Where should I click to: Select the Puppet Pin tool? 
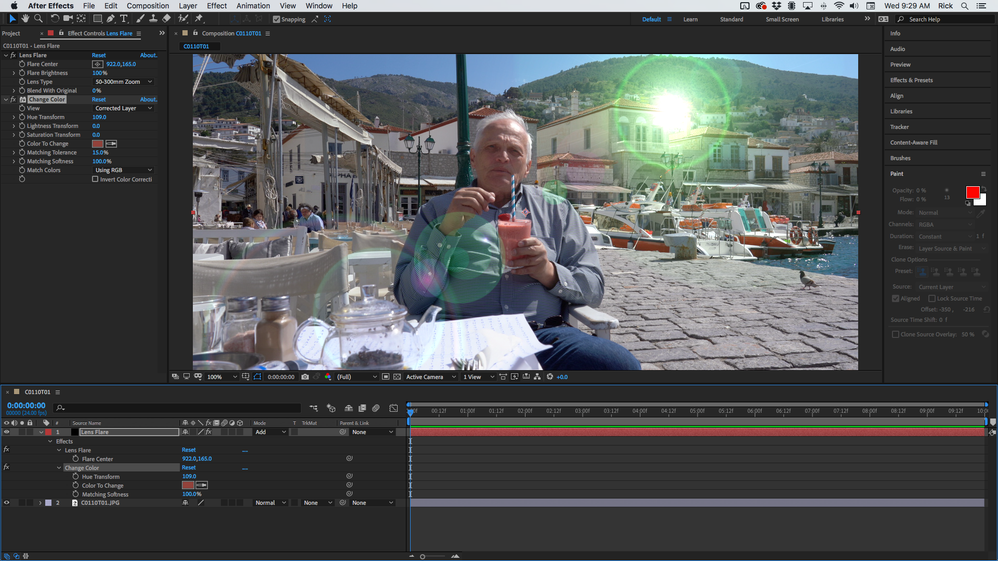point(199,19)
